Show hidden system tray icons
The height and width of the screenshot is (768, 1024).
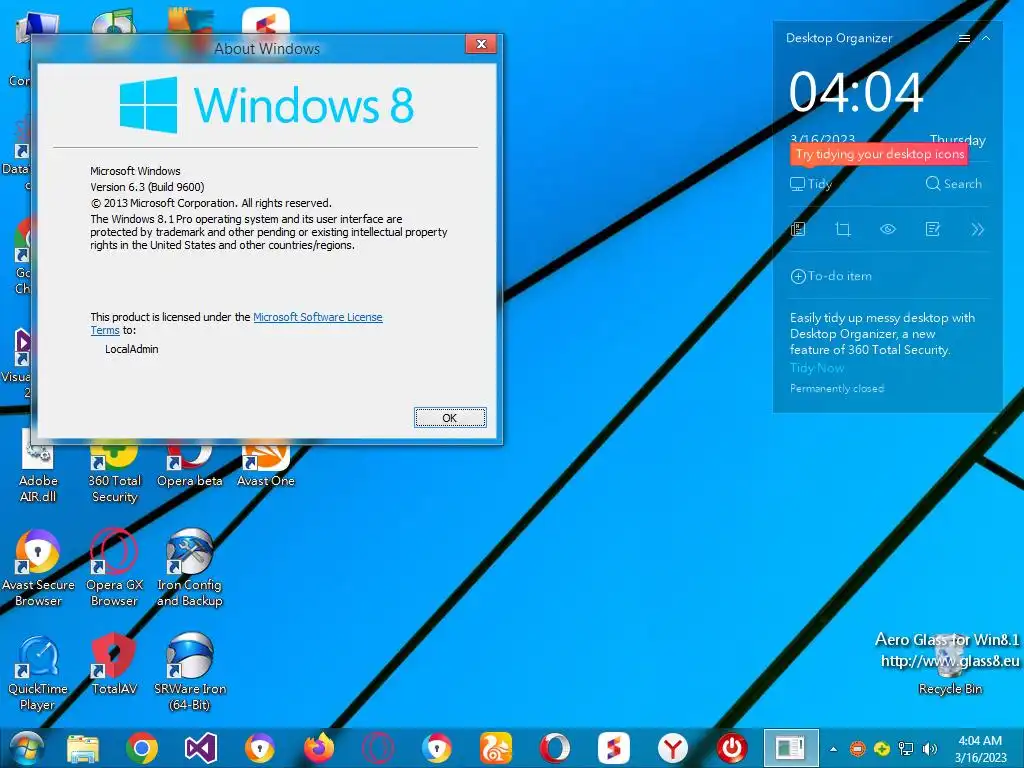point(833,749)
